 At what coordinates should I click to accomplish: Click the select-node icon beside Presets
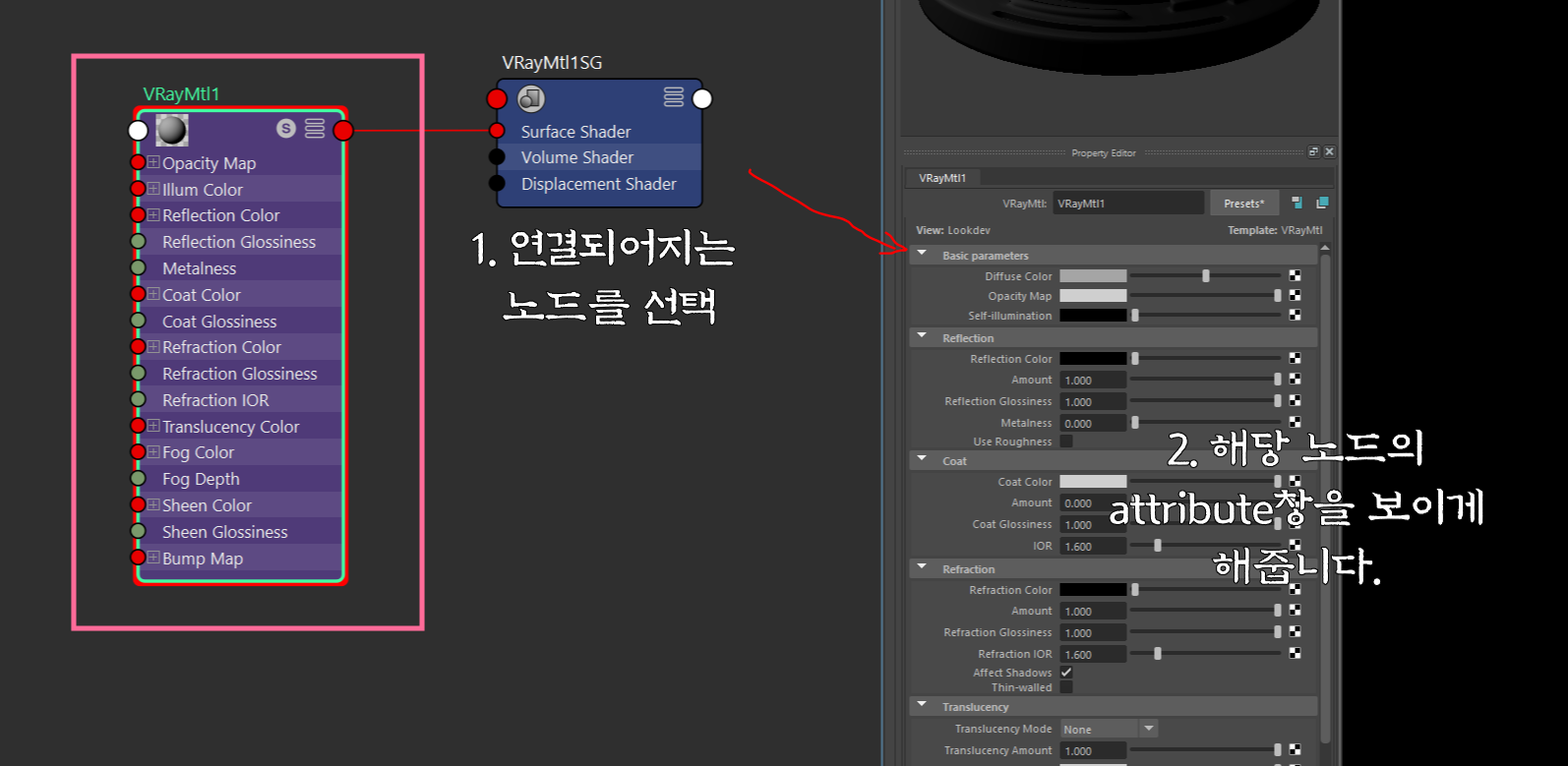pyautogui.click(x=1297, y=203)
